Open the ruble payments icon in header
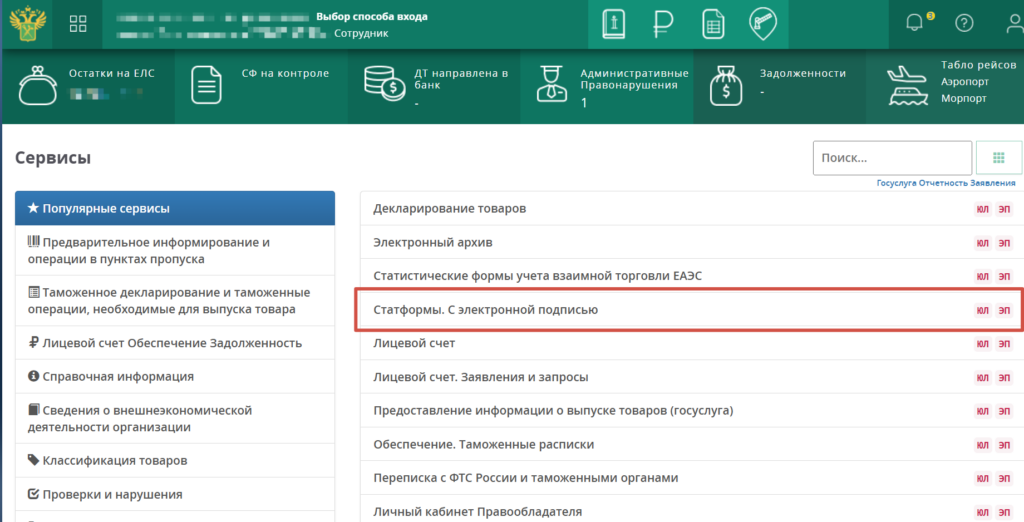The image size is (1024, 522). tap(664, 25)
